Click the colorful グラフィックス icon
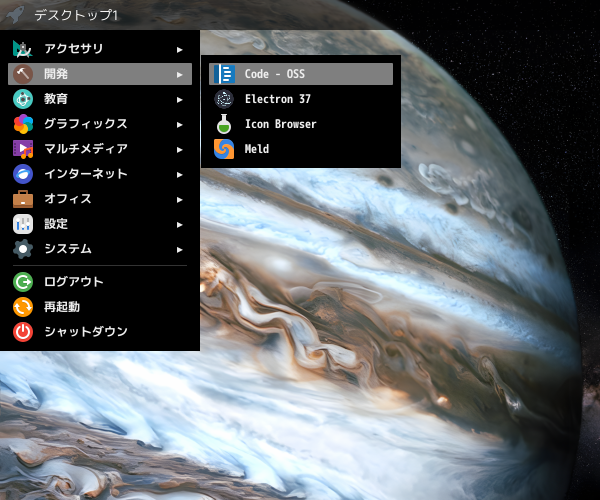Viewport: 600px width, 500px height. point(23,124)
